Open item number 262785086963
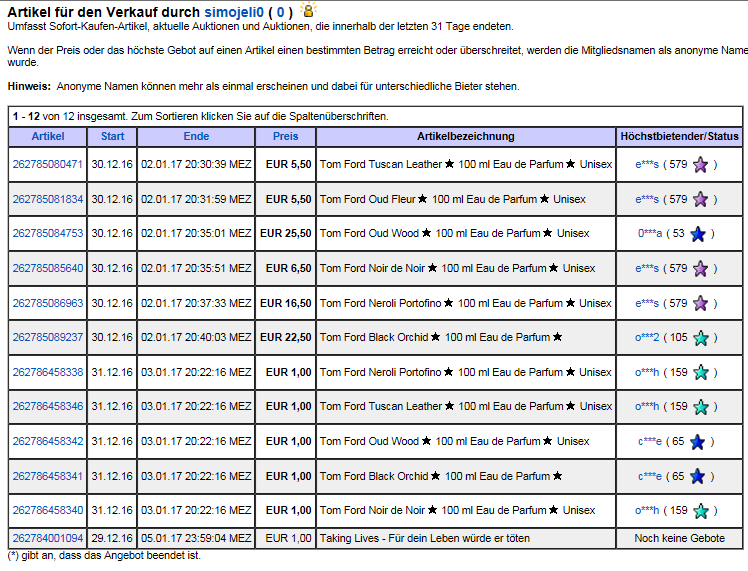748x571 pixels. pyautogui.click(x=48, y=303)
